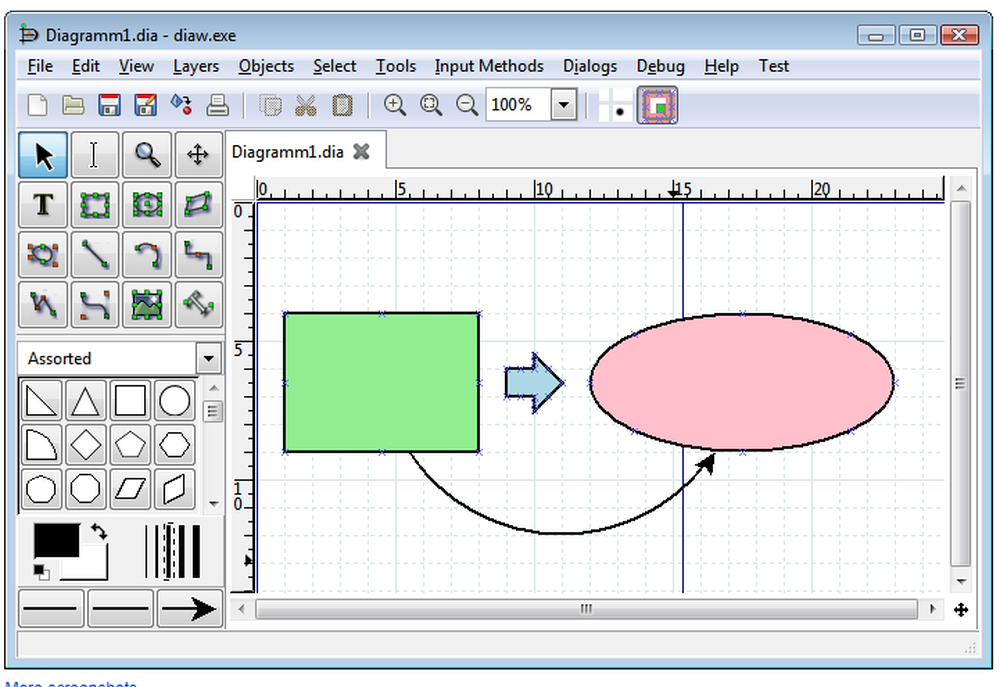The height and width of the screenshot is (687, 1000).
Task: Select the Image tool
Action: 147,304
